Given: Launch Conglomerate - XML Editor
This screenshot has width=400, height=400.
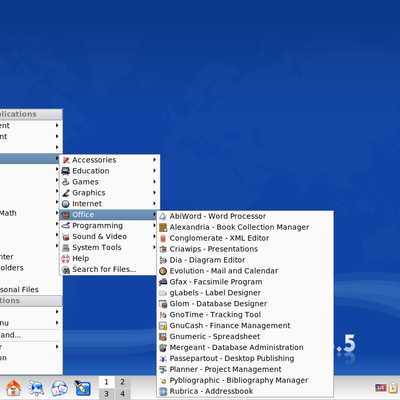Looking at the screenshot, I should (245, 238).
